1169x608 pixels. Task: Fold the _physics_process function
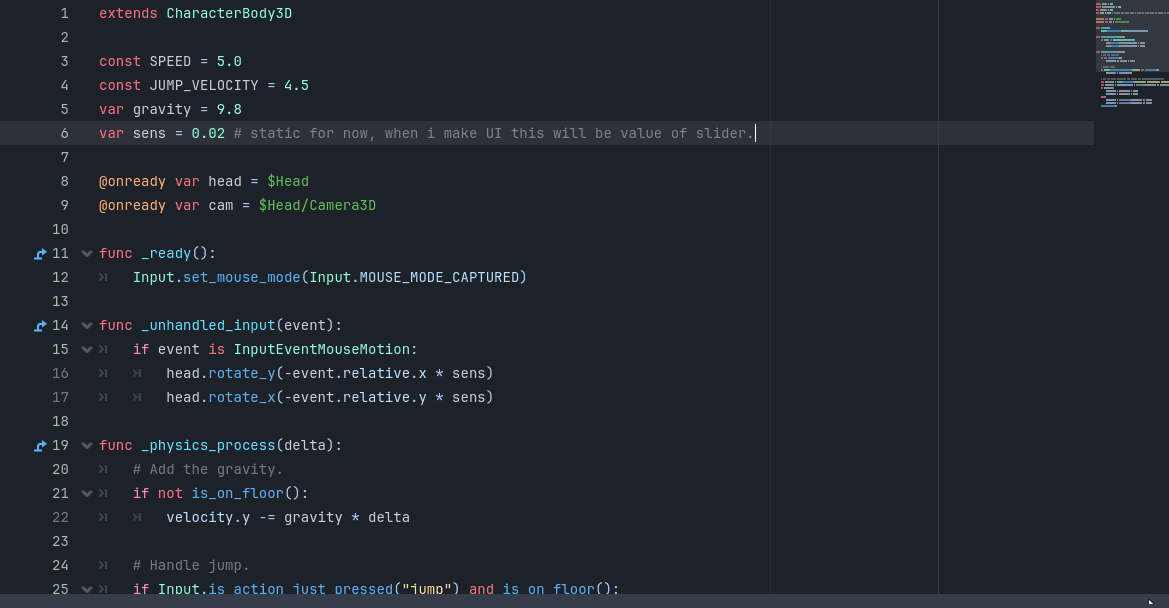tap(87, 446)
